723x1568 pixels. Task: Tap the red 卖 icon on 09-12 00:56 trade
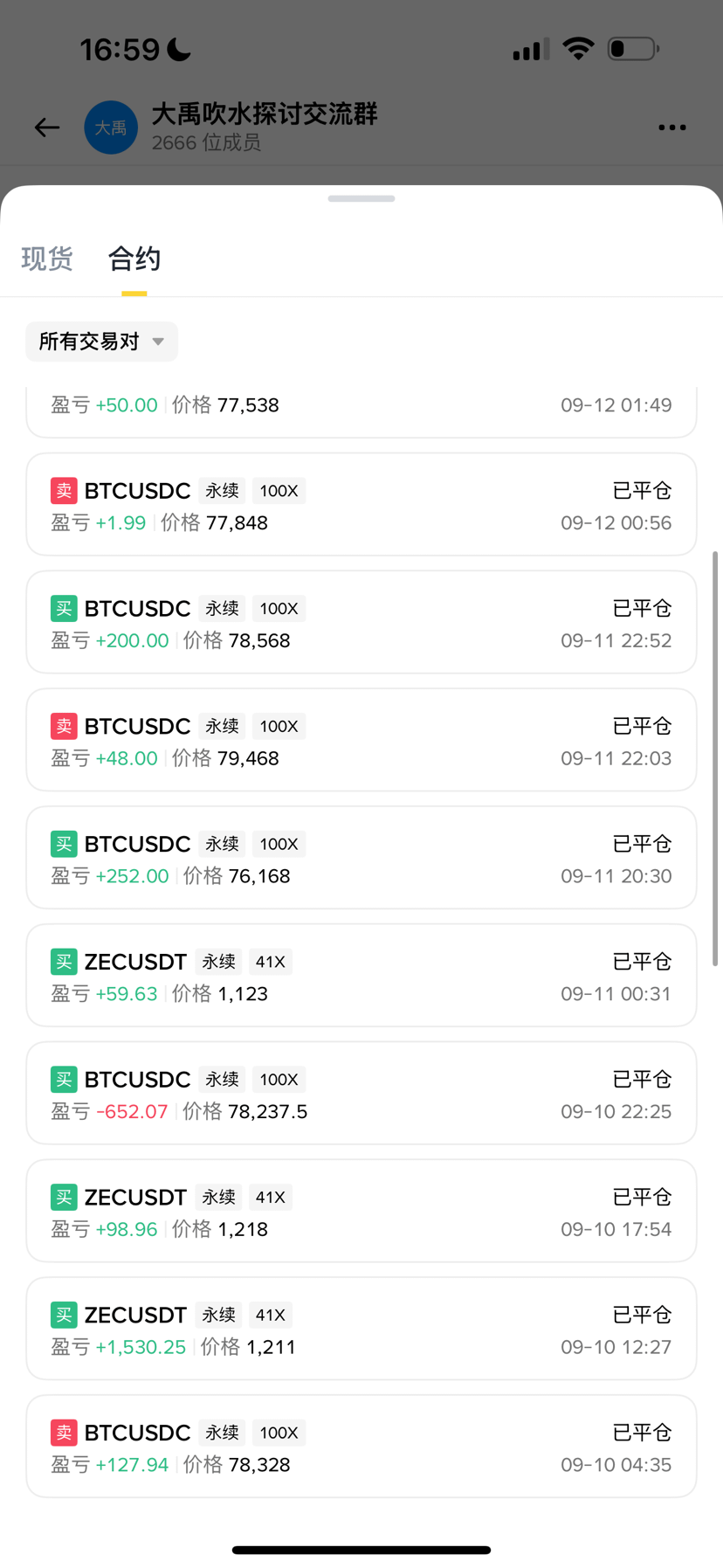coord(64,491)
